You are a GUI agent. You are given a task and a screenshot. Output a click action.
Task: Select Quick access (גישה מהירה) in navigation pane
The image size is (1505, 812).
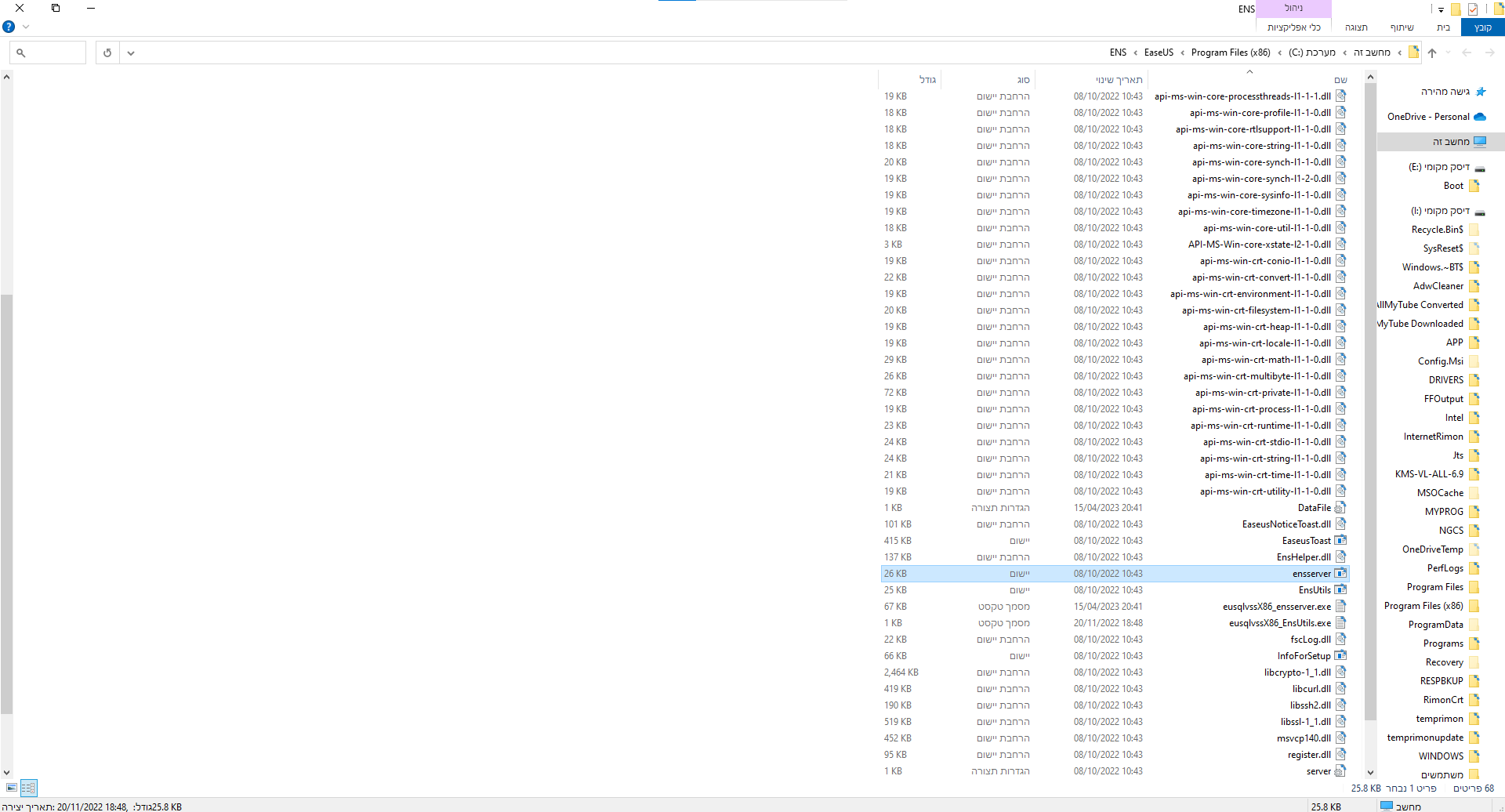coord(1445,92)
